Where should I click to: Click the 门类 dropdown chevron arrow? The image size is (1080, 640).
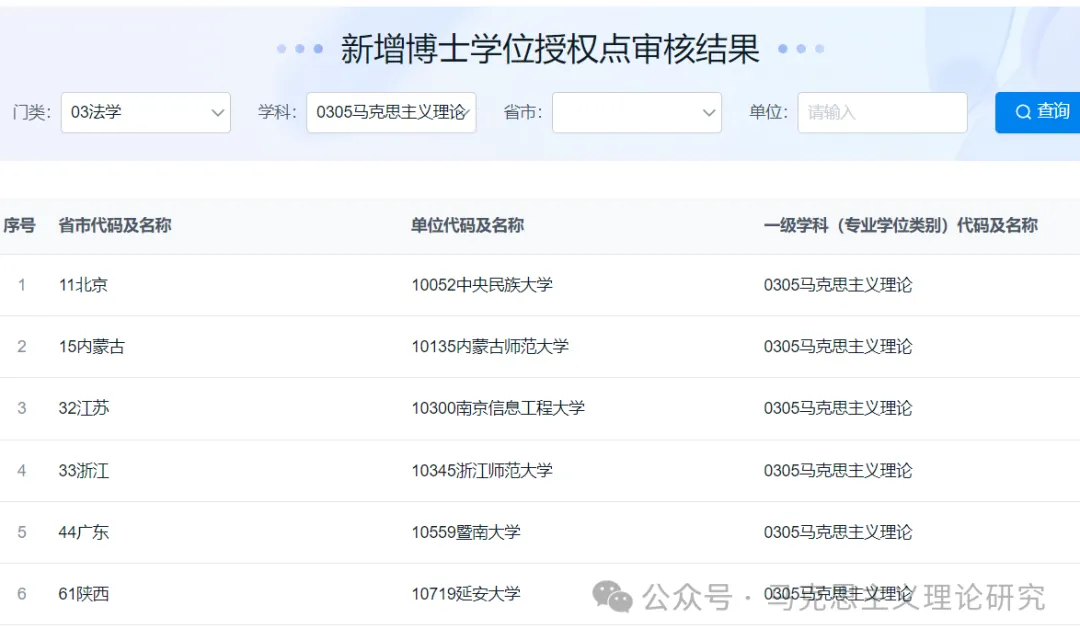[x=218, y=112]
